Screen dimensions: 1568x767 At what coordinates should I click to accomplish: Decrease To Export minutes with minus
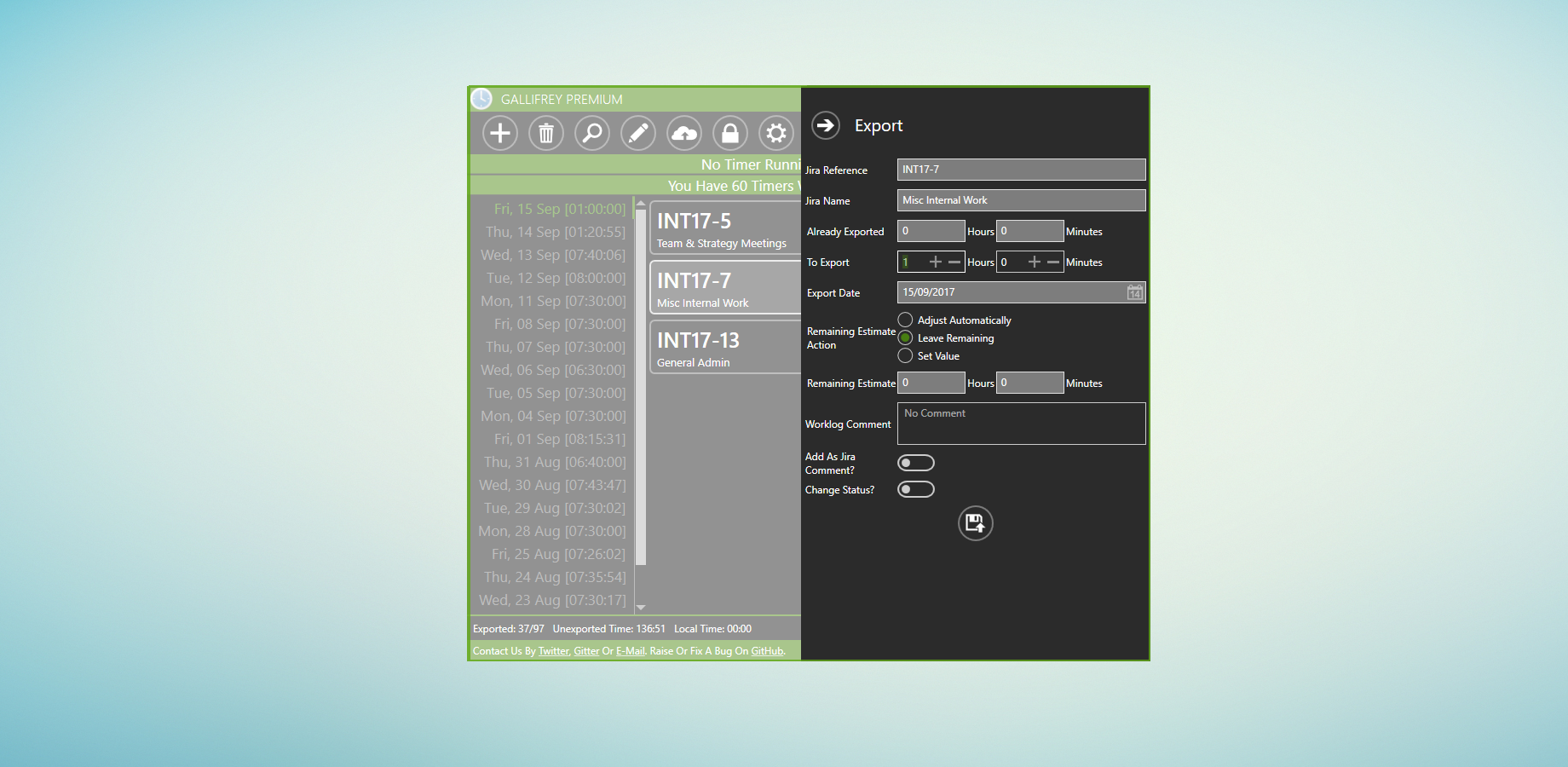click(x=1053, y=262)
